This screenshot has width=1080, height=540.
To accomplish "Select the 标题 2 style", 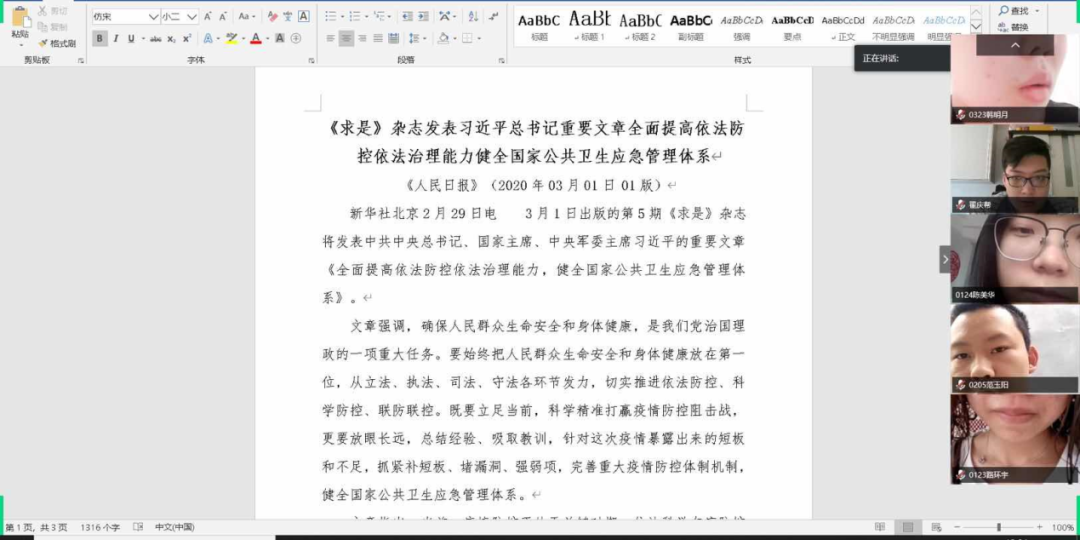I will 640,26.
